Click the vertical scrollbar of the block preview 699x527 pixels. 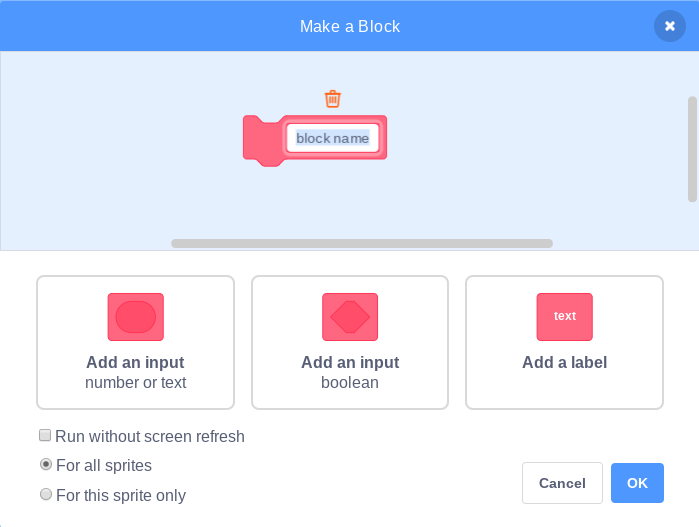[x=691, y=149]
